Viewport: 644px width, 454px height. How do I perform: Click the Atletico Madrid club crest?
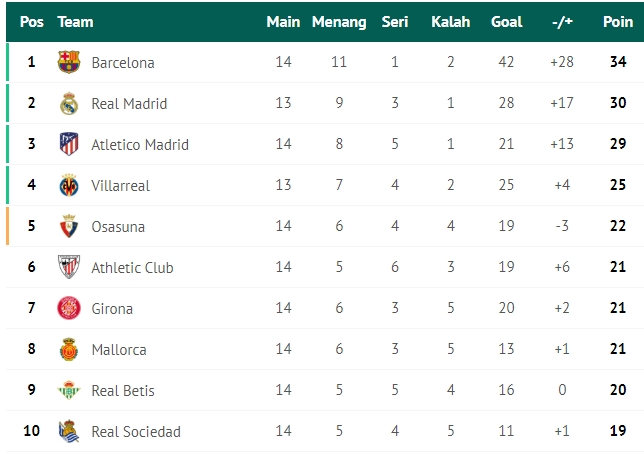click(x=69, y=144)
